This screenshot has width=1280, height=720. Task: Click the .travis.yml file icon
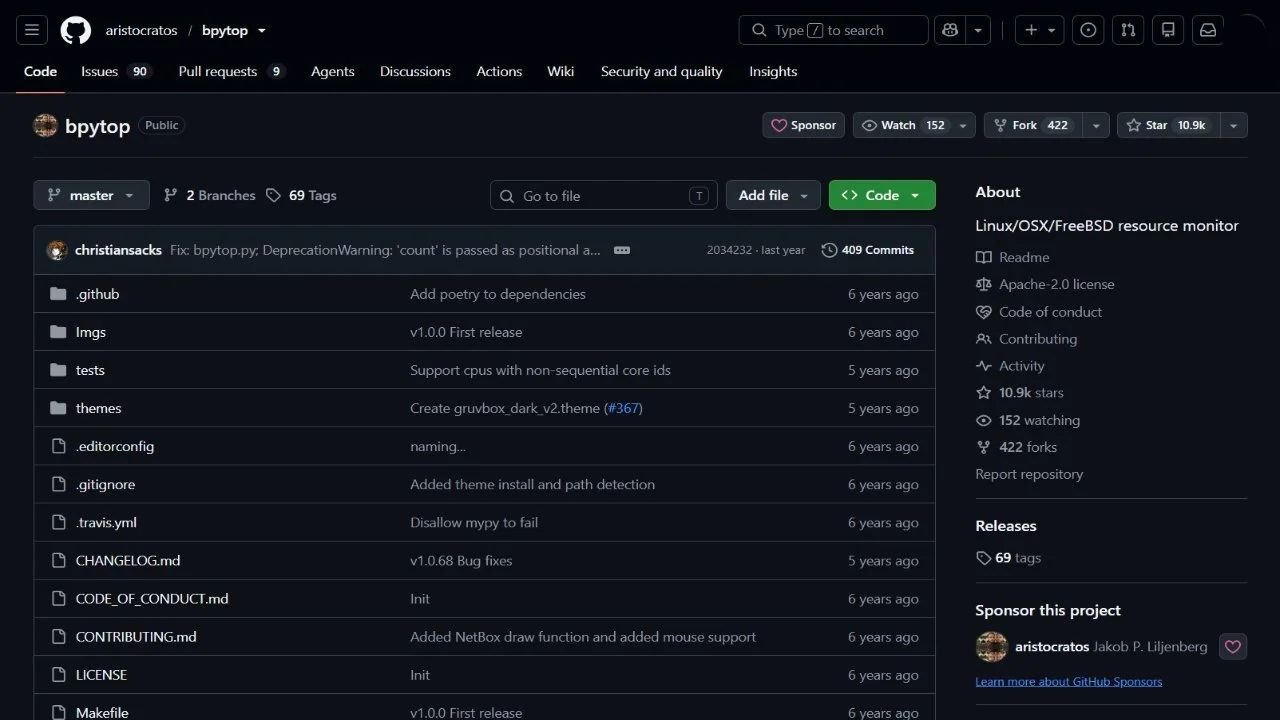(58, 522)
